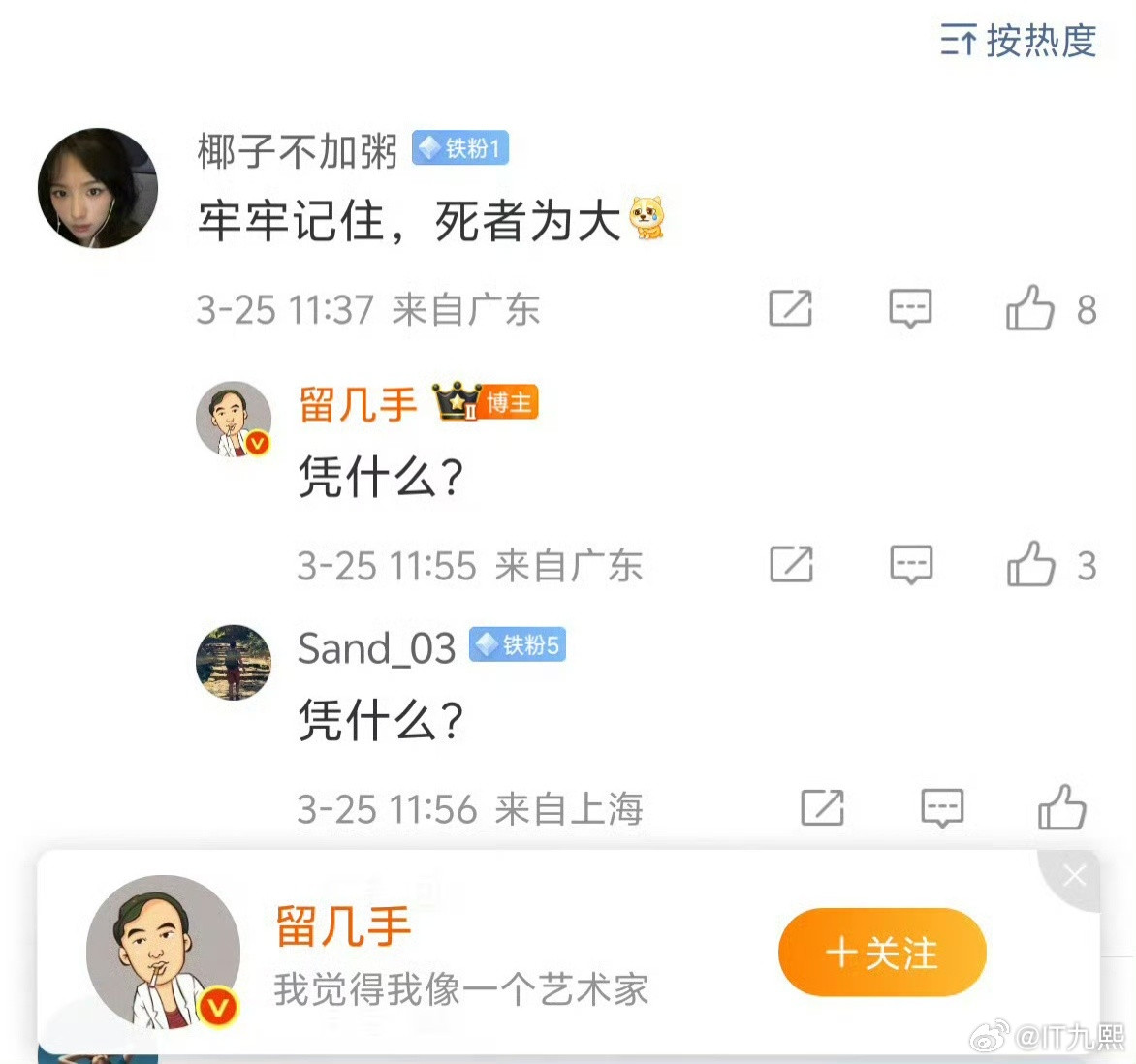Dismiss the follow popup with the X
Viewport: 1136px width, 1064px height.
1074,874
